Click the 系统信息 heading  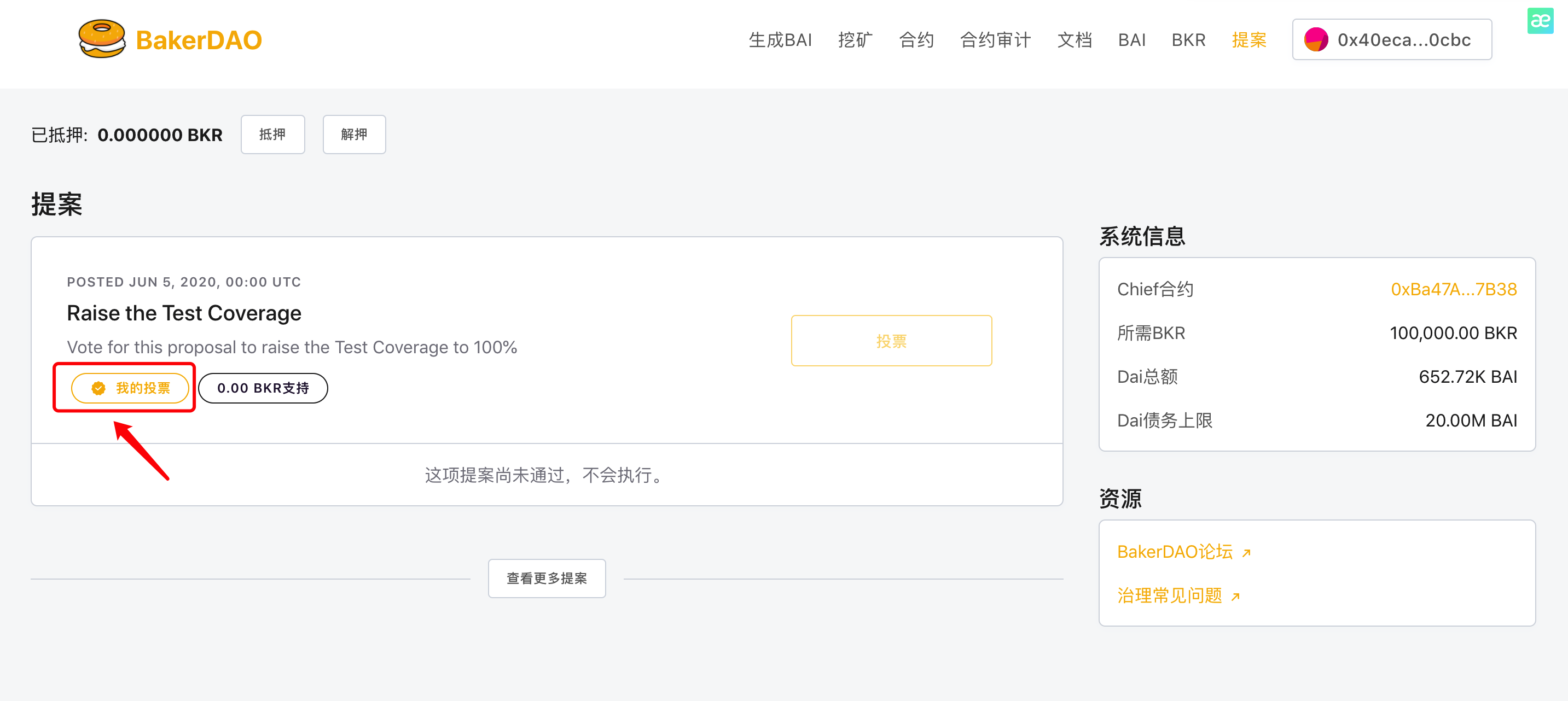[1142, 236]
